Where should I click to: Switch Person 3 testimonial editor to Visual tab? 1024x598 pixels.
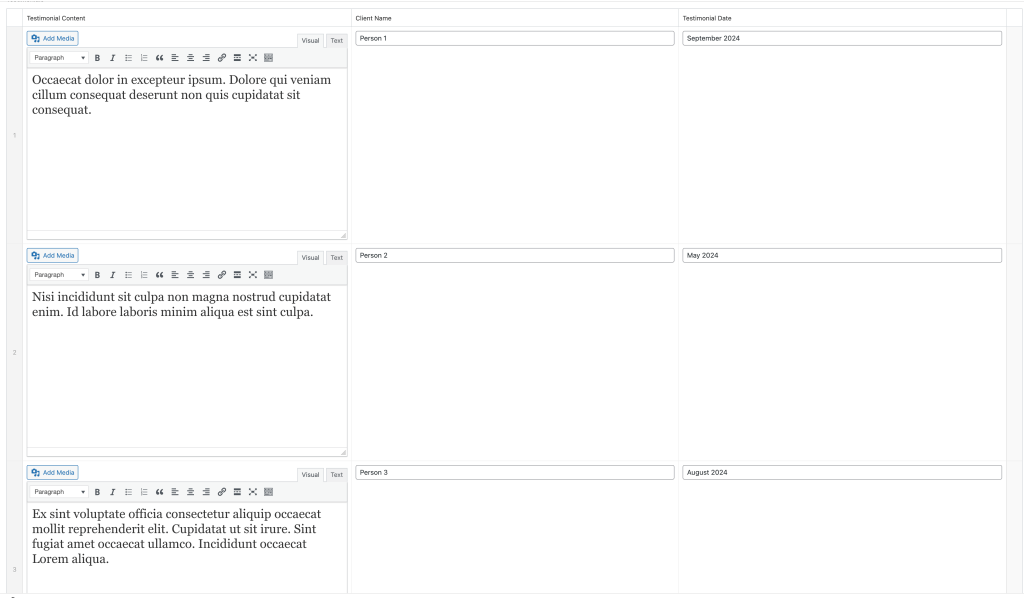tap(310, 475)
